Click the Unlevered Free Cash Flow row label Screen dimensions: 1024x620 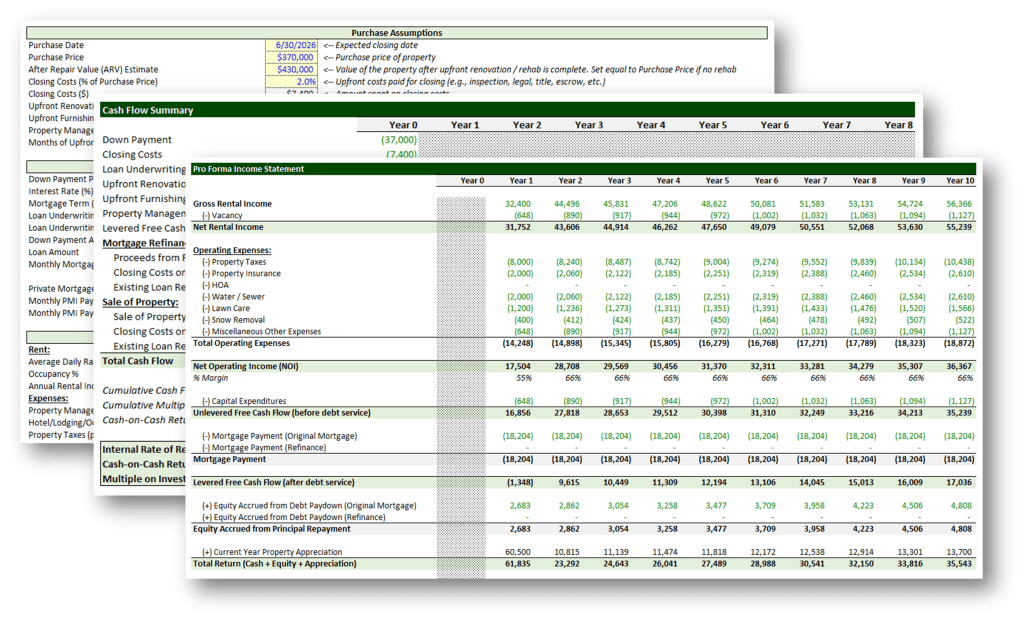click(281, 412)
